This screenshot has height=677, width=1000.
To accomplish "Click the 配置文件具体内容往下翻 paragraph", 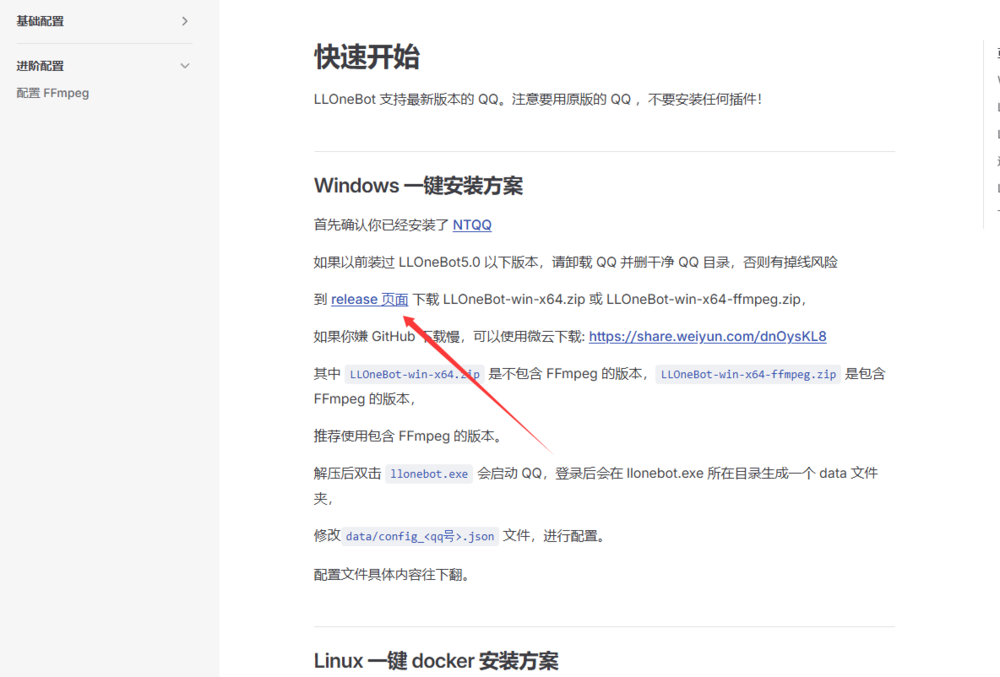I will [391, 575].
